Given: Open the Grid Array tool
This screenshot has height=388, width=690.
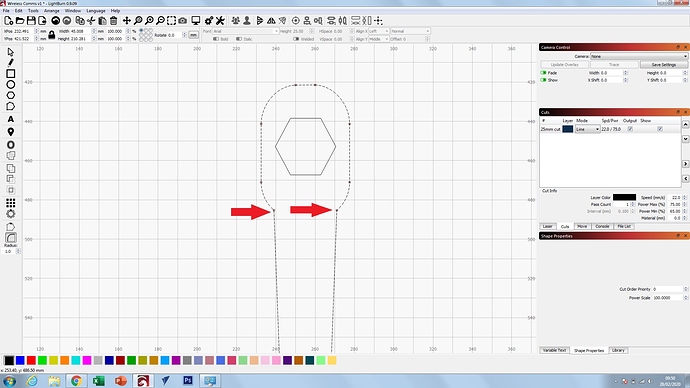Looking at the screenshot, I should [x=11, y=203].
